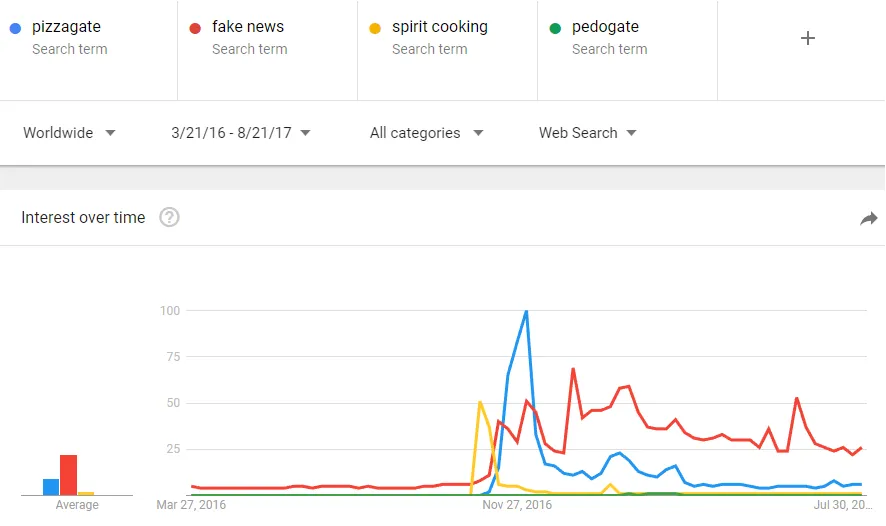
Task: Click the red average bar
Action: [68, 475]
